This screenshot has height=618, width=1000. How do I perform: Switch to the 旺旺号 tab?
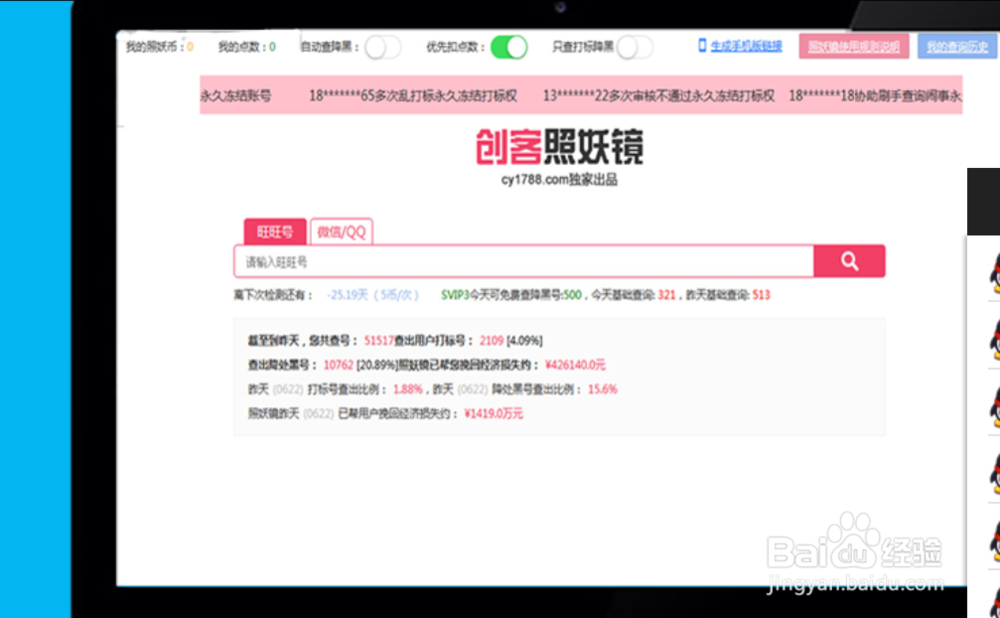click(x=274, y=231)
